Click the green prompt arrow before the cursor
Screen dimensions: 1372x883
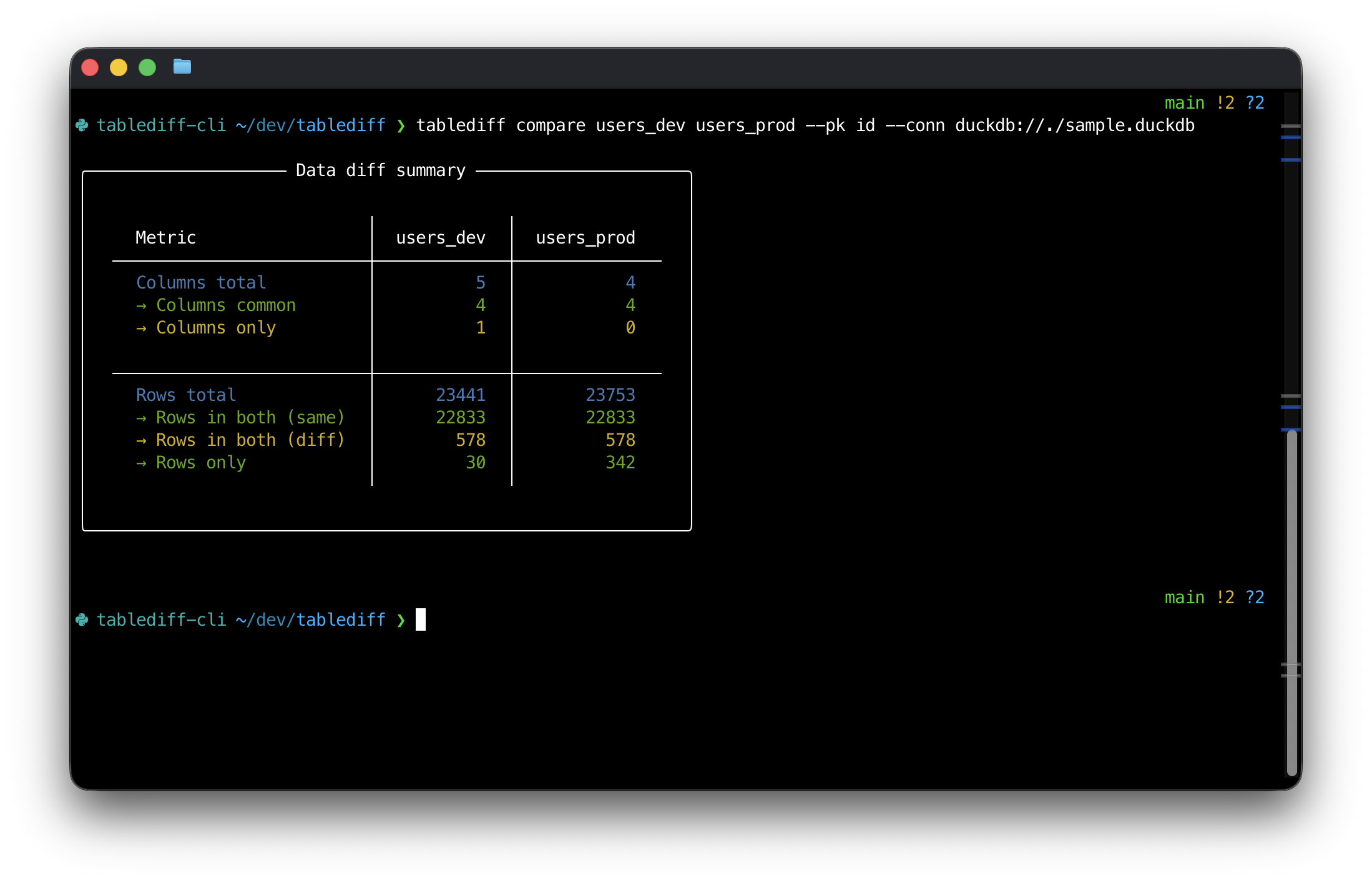[401, 620]
